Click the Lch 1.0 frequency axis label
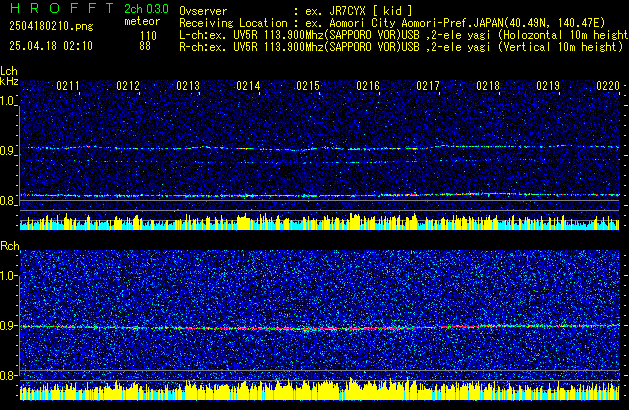The height and width of the screenshot is (410, 629). (x=8, y=101)
